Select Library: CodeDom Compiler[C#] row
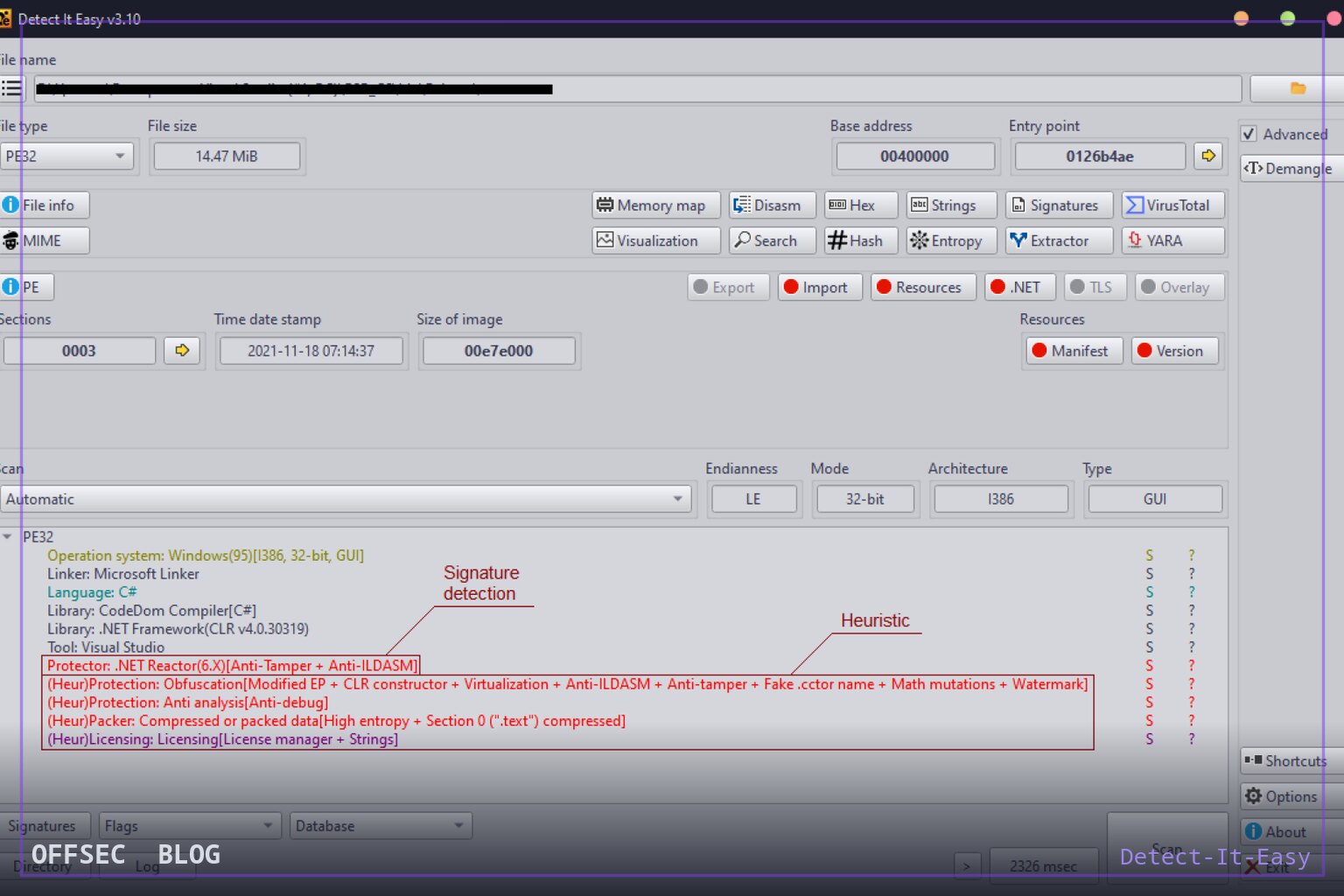 coord(151,610)
